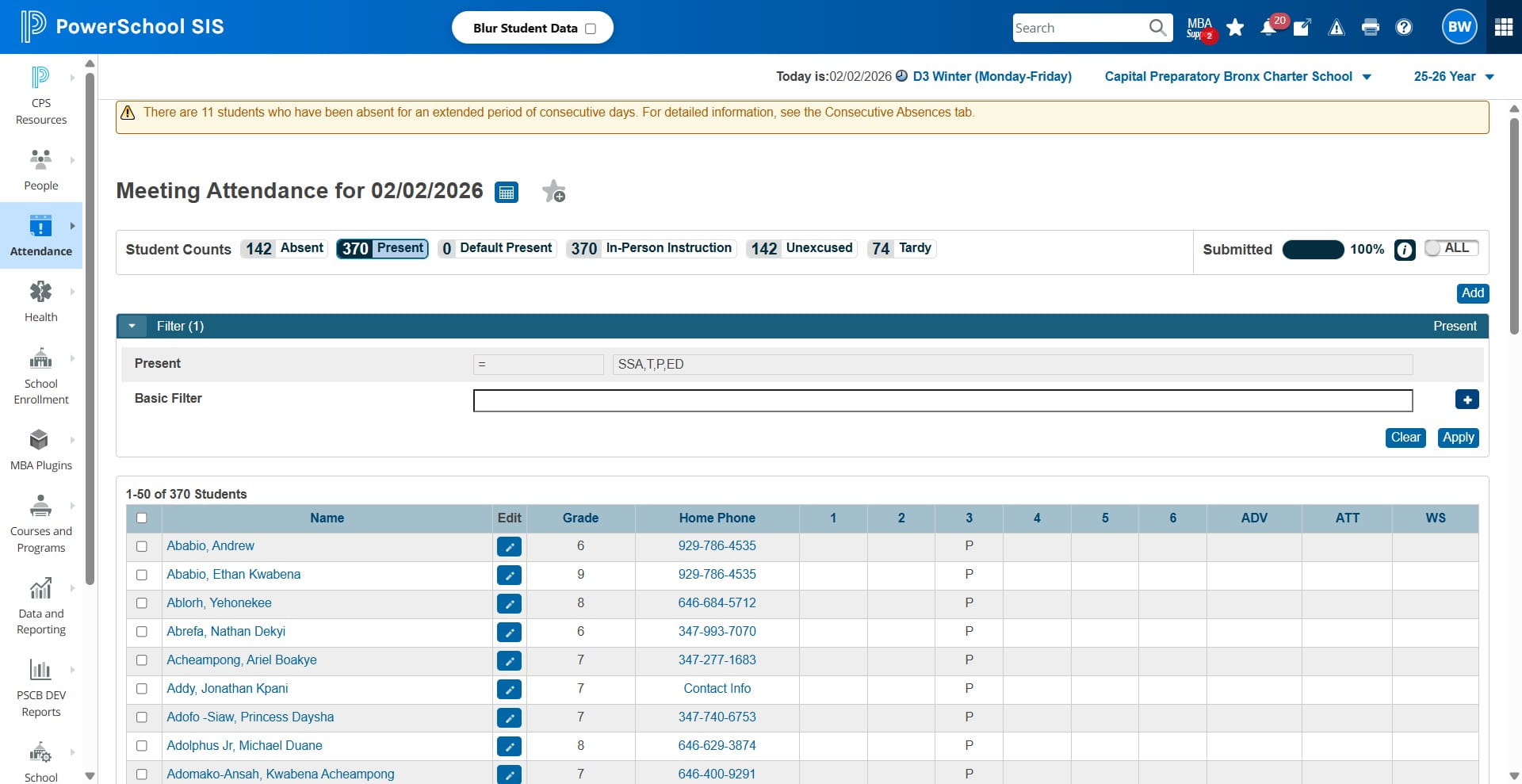Screen dimensions: 1522x784
Task: Open the notifications bell icon
Action: [x=1268, y=28]
